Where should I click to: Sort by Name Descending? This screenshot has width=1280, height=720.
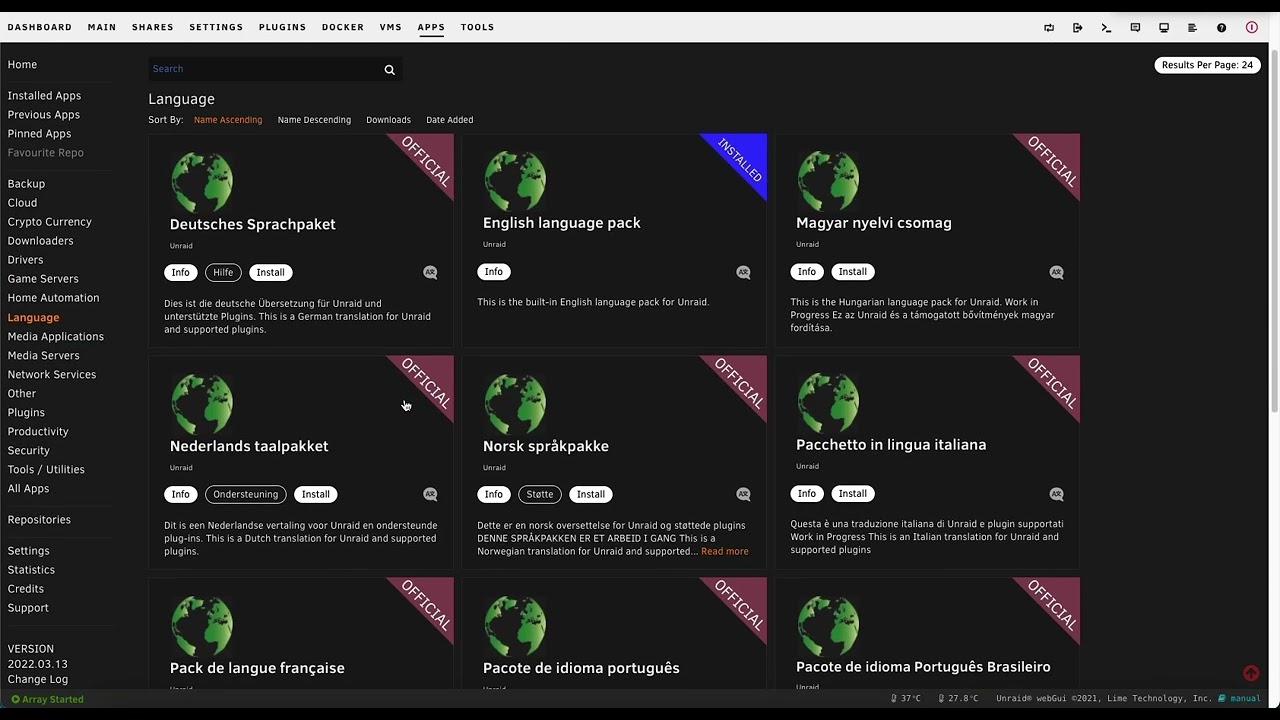point(314,120)
